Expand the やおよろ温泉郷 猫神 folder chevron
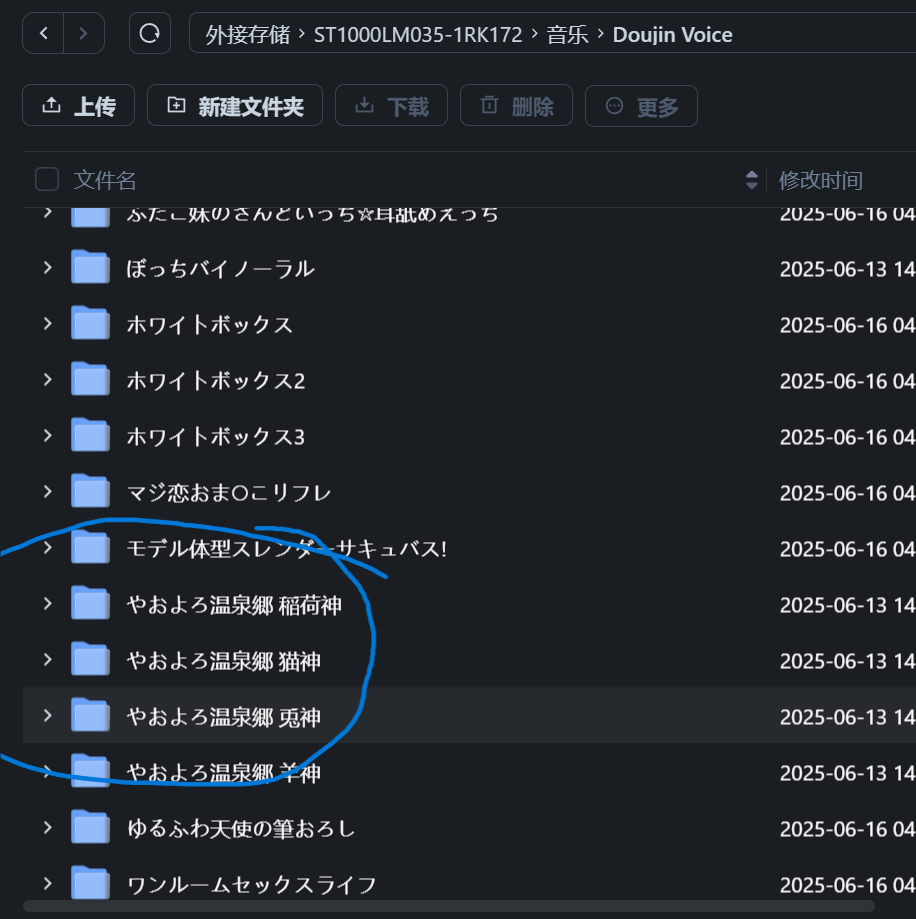The image size is (916, 919). [x=47, y=659]
